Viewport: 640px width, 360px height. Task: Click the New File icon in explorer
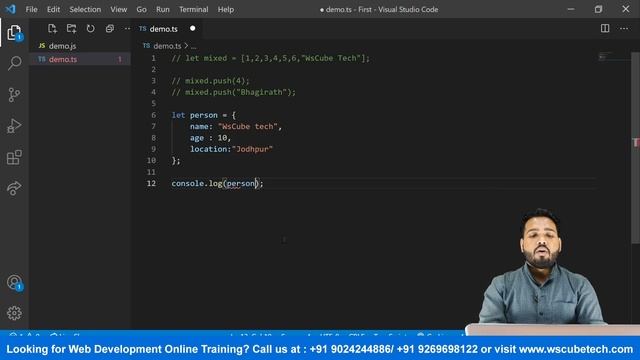point(52,29)
